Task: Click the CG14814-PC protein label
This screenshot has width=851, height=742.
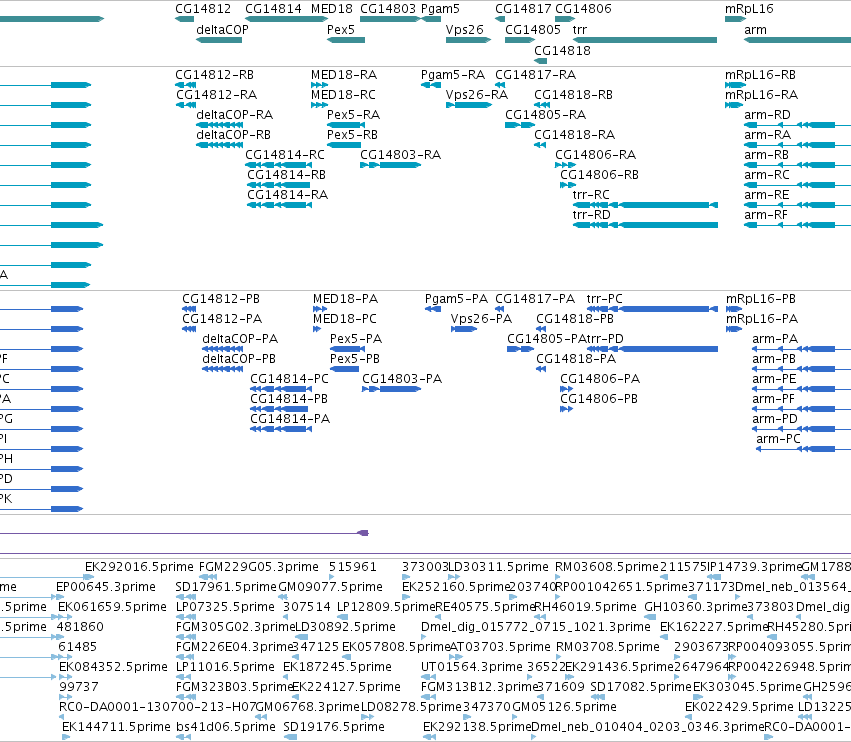Action: tap(289, 378)
